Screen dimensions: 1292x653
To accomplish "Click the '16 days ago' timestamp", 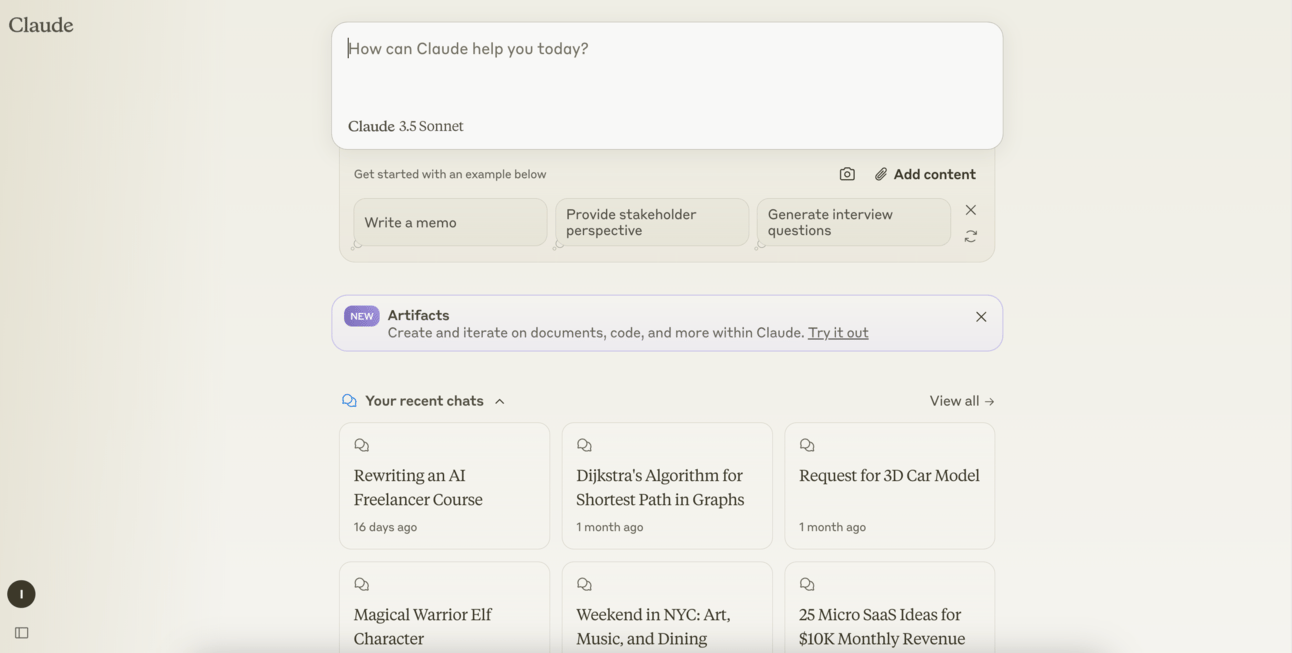I will 385,527.
